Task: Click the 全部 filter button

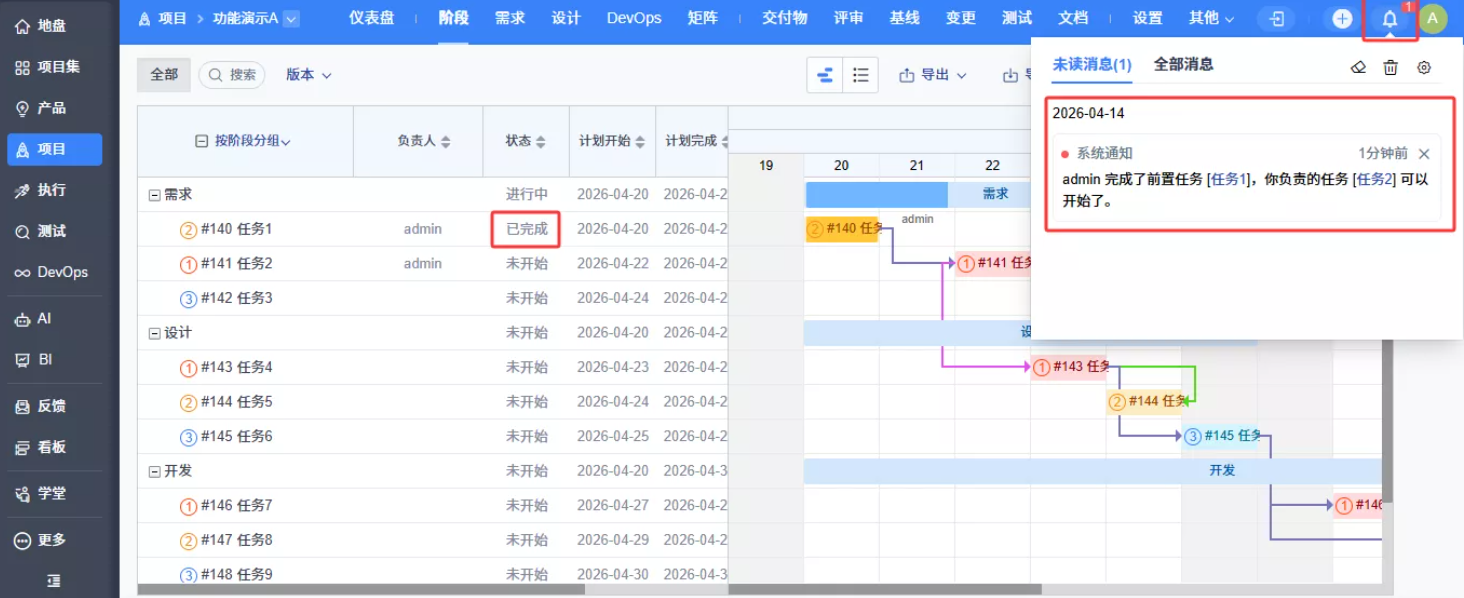Action: coord(164,75)
